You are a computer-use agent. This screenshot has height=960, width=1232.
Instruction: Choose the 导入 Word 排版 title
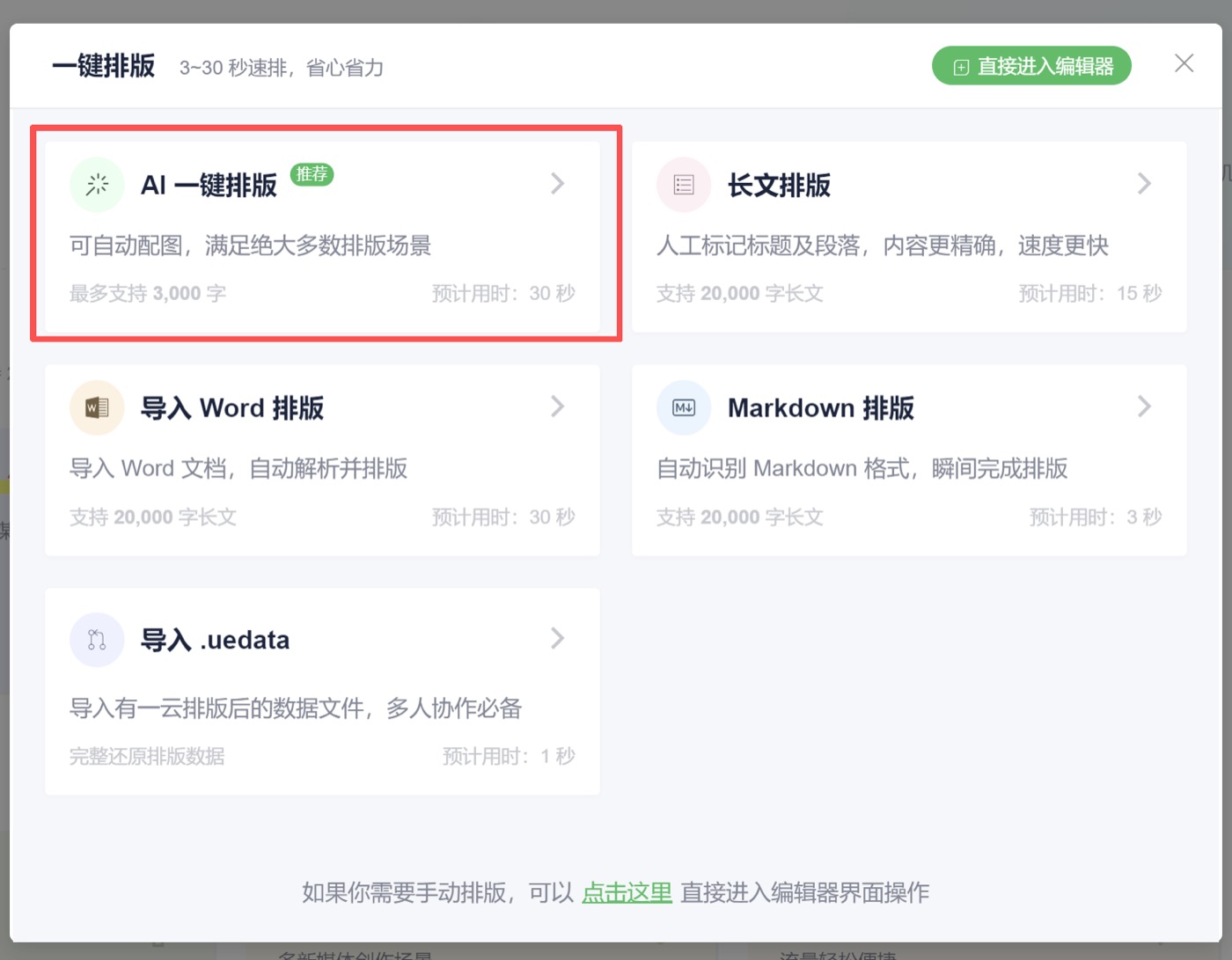click(x=232, y=408)
